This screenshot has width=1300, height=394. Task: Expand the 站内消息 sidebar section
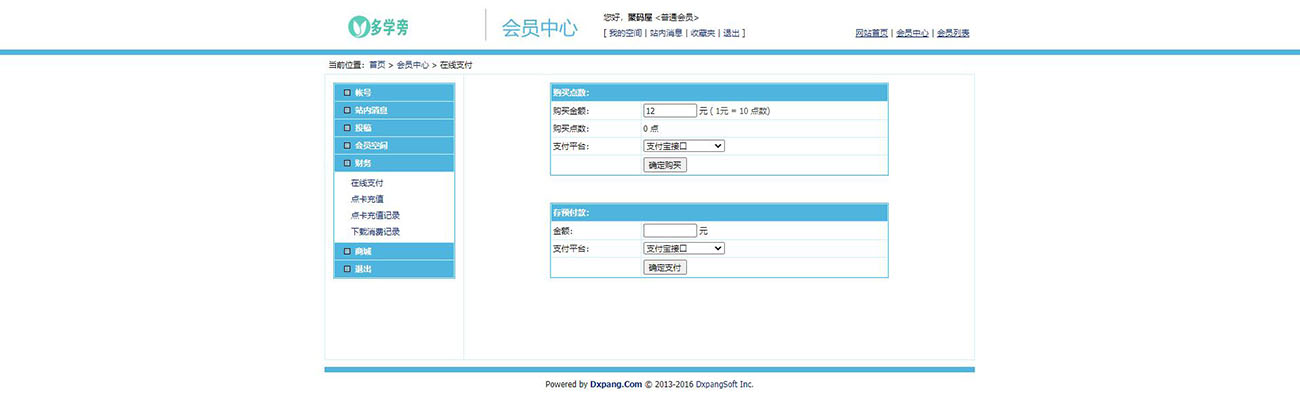[394, 110]
